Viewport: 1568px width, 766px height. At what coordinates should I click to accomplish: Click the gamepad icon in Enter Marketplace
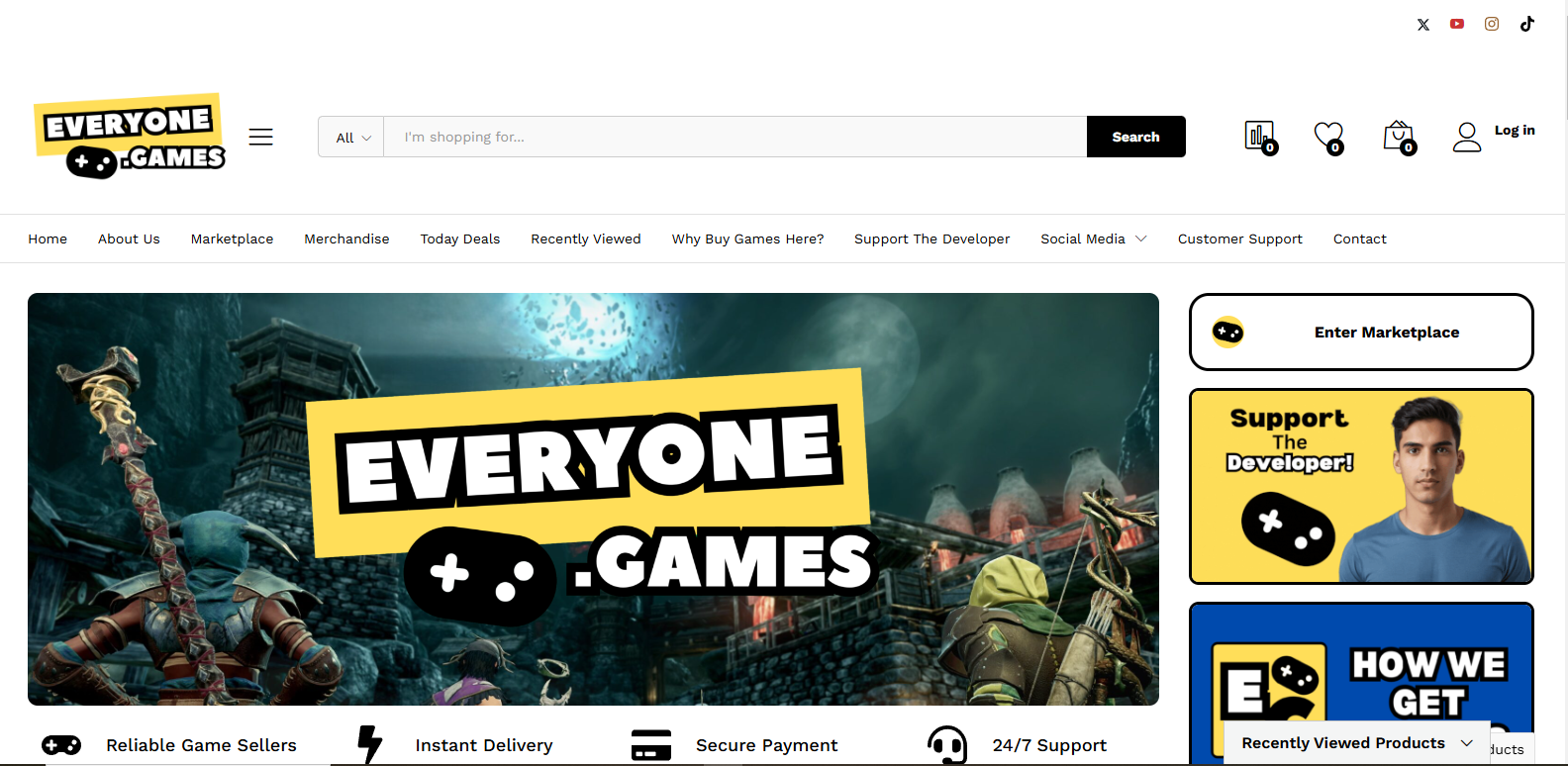1228,332
